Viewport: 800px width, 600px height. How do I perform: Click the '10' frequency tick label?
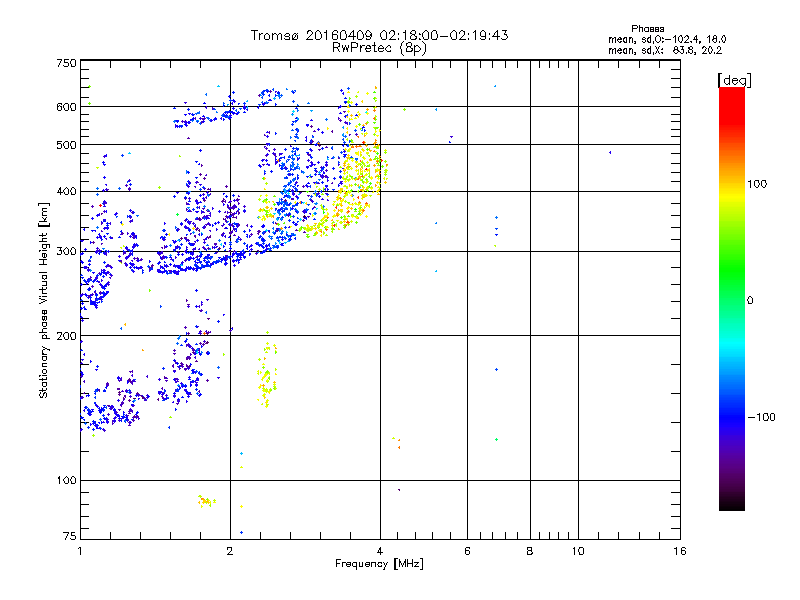coord(578,551)
